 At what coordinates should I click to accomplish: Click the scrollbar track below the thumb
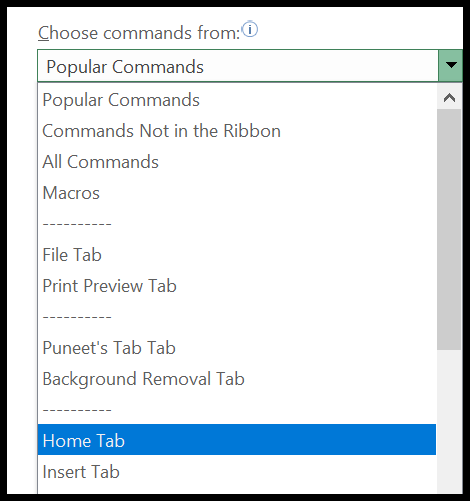point(449,422)
